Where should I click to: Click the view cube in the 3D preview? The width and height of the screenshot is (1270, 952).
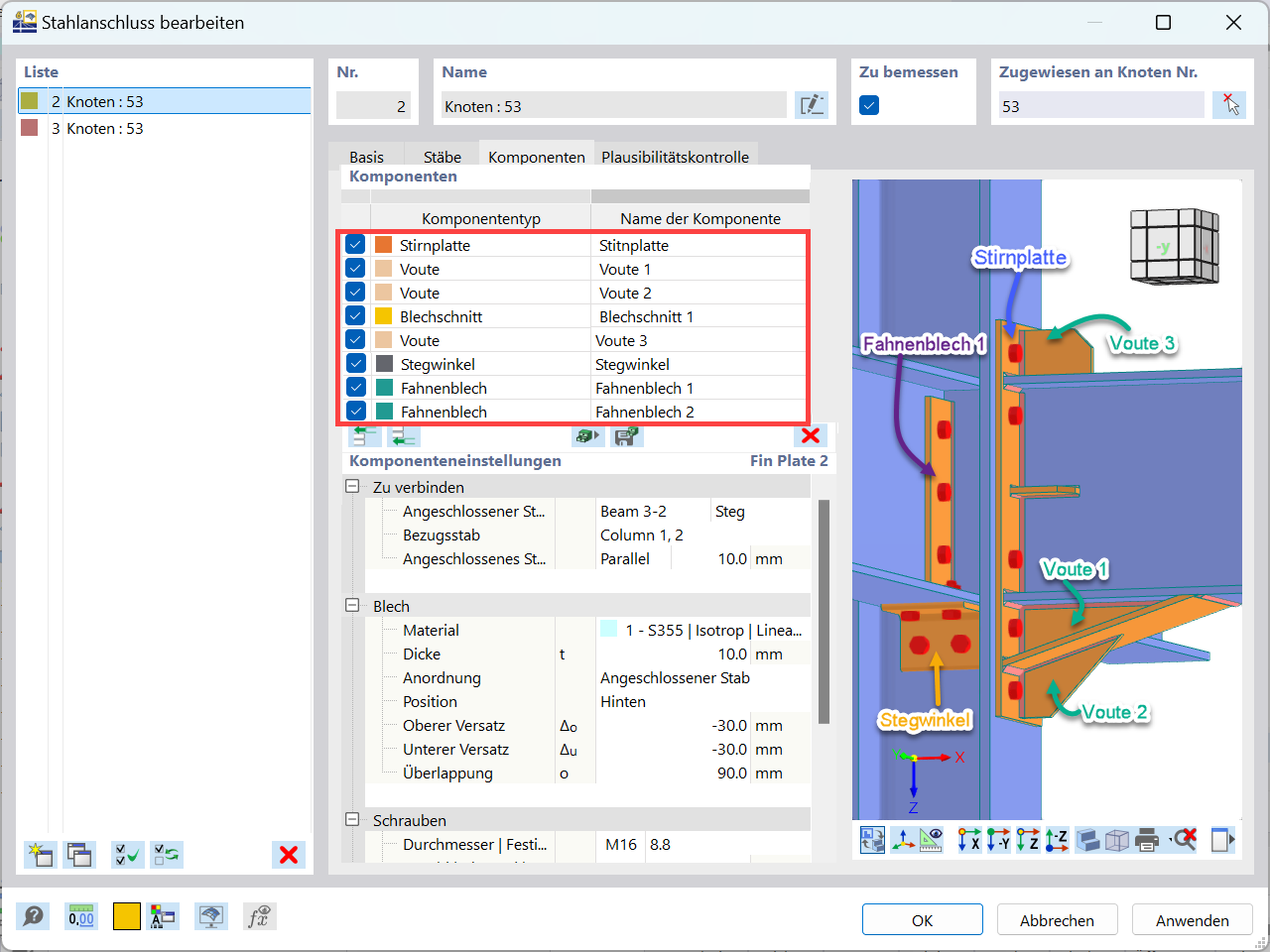pyautogui.click(x=1175, y=245)
